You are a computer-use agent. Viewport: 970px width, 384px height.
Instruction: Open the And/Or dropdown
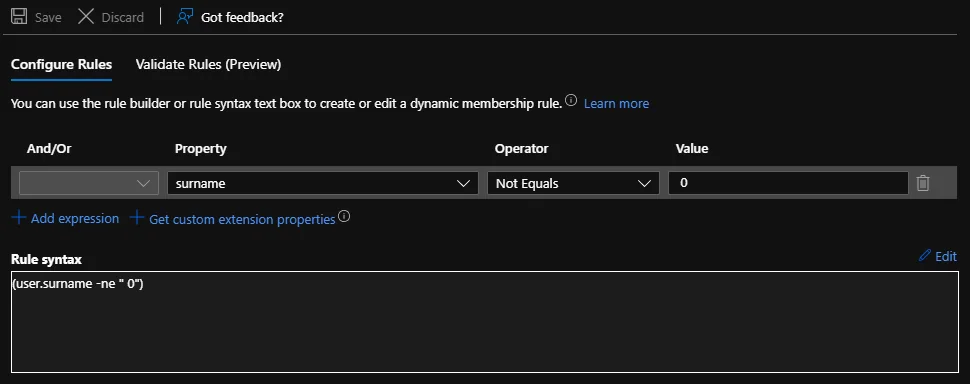89,183
